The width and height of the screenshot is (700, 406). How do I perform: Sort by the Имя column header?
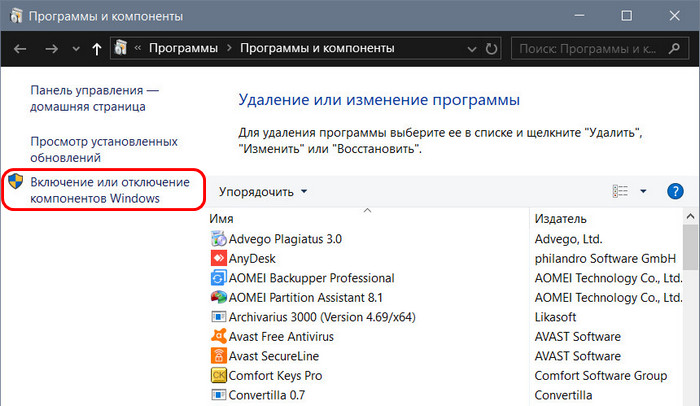point(221,218)
